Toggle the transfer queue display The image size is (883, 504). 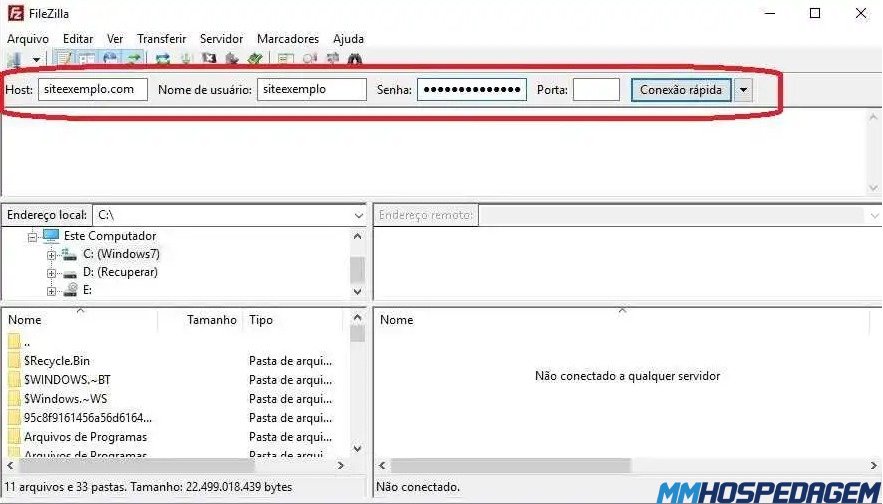tap(134, 59)
